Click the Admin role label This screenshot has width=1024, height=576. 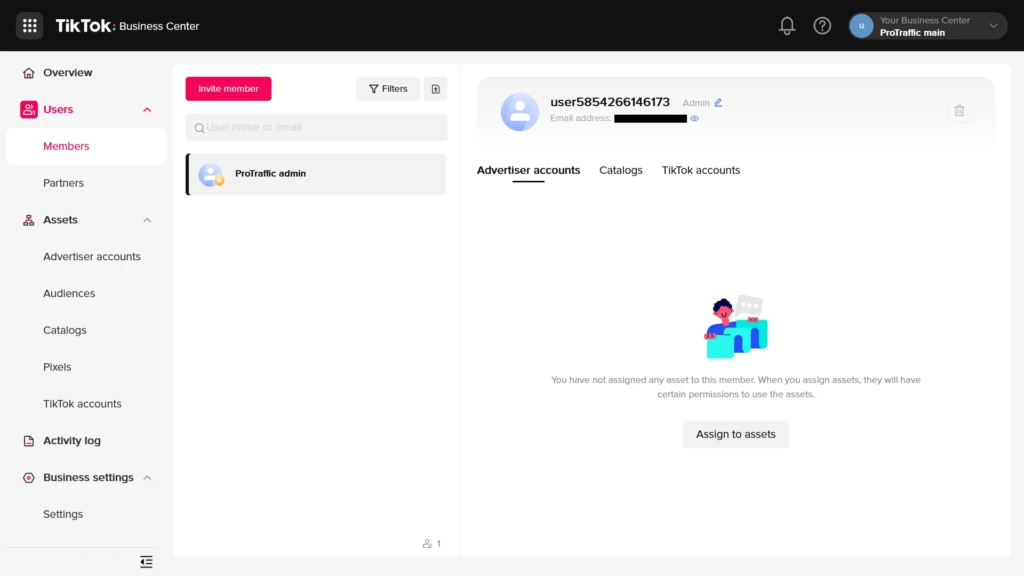click(696, 103)
